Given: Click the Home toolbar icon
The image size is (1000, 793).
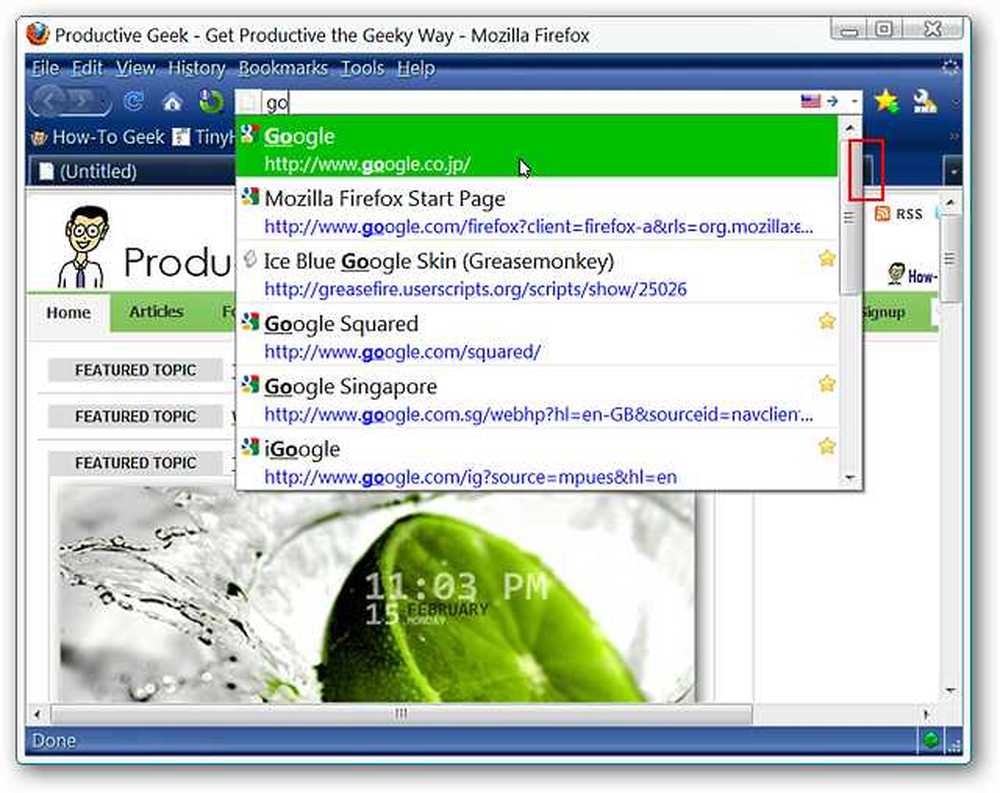Looking at the screenshot, I should coord(172,101).
